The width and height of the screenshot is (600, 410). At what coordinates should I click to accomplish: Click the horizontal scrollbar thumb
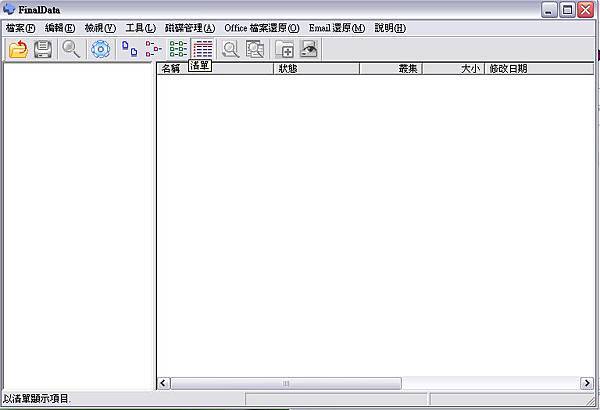pos(286,383)
